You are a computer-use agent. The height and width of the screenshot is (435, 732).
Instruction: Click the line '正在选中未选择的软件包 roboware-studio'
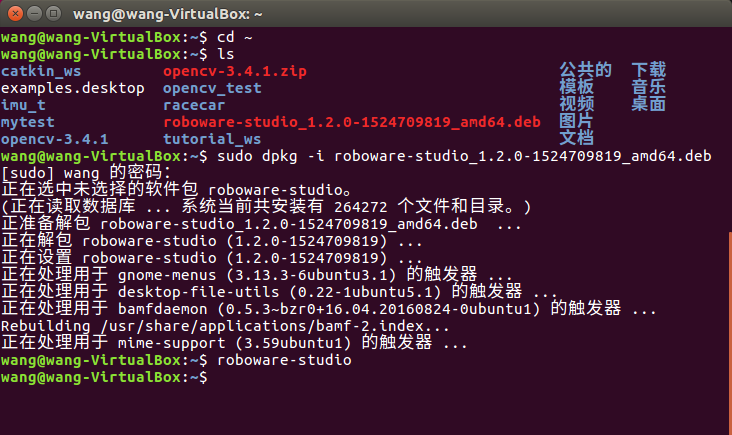tap(176, 190)
